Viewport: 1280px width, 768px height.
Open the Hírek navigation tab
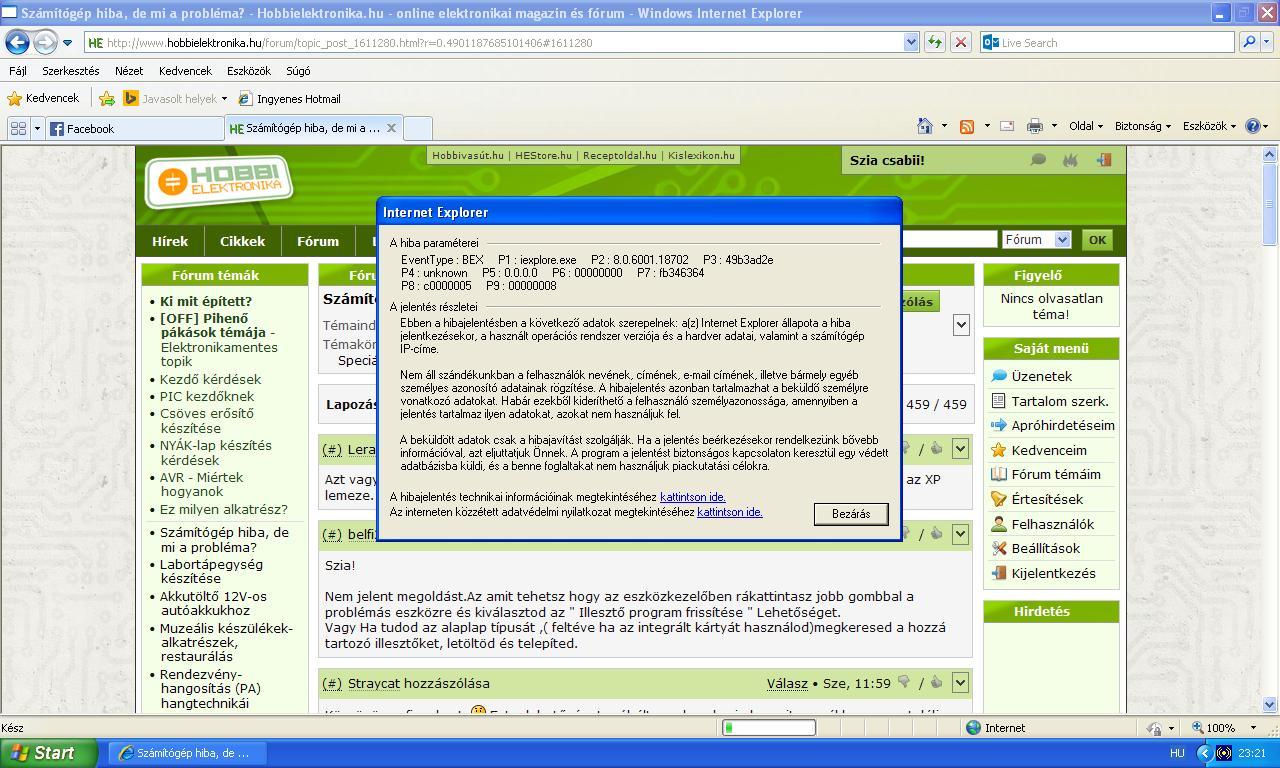click(170, 241)
